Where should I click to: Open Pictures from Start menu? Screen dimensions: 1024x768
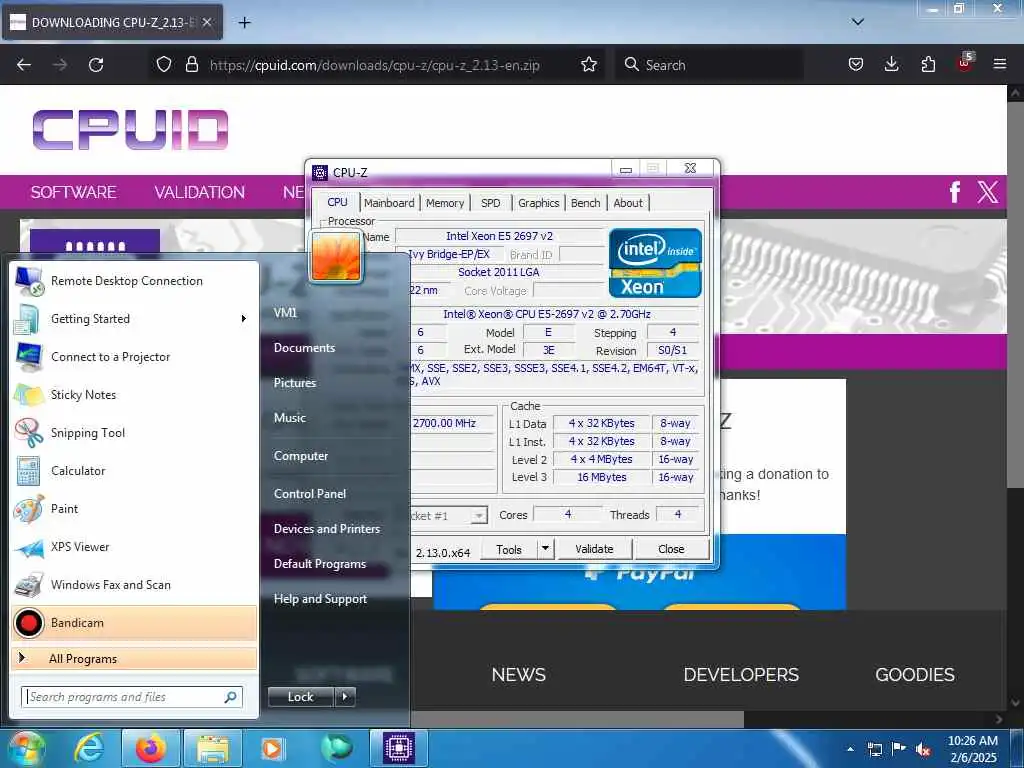(x=295, y=383)
